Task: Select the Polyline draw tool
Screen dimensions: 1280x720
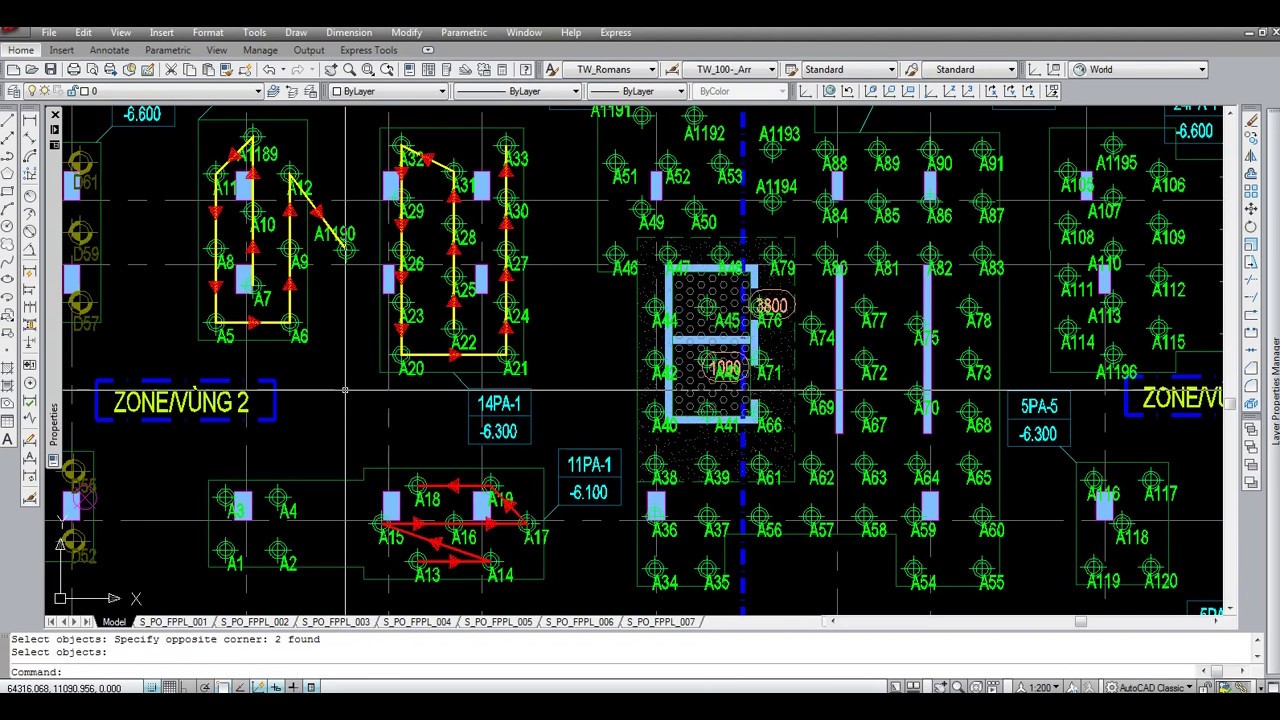Action: tap(8, 156)
